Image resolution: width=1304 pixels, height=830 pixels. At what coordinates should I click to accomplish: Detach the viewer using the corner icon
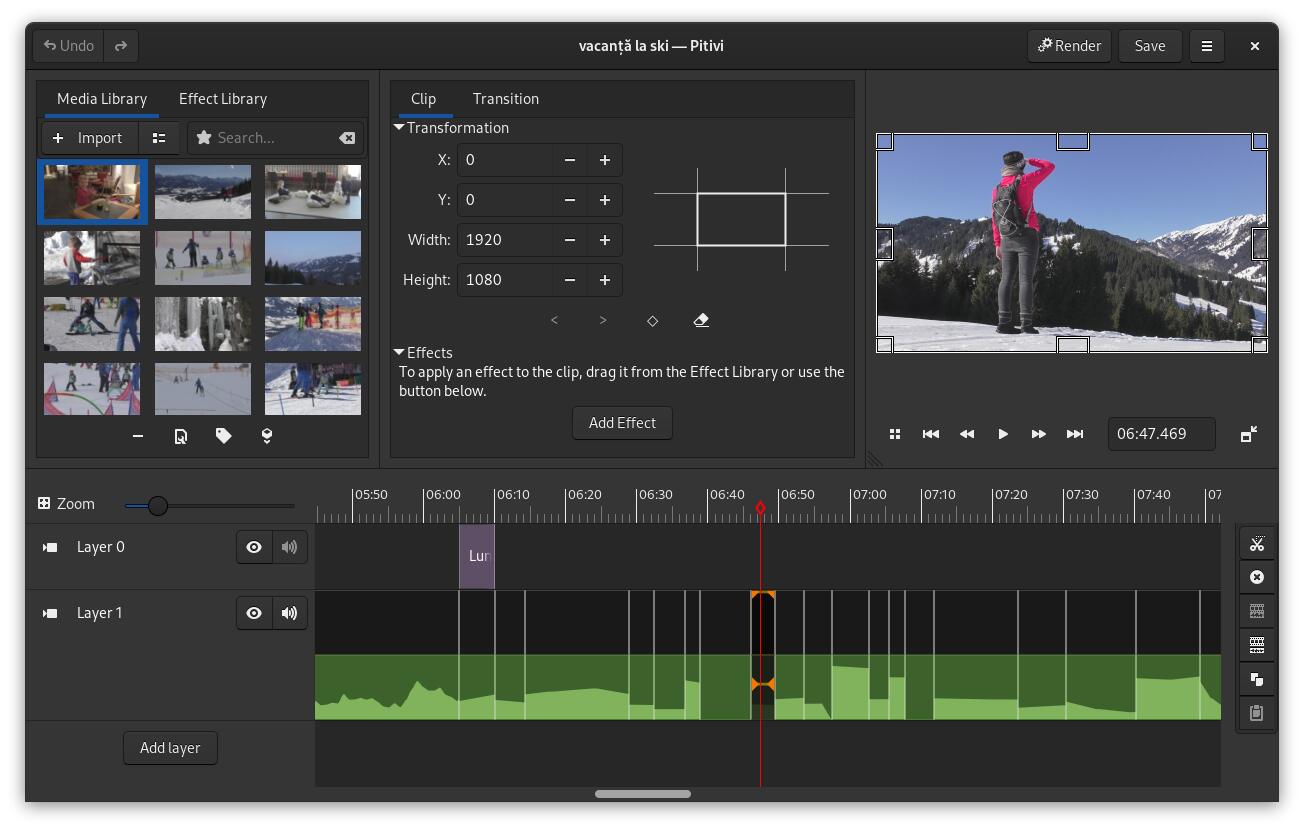tap(1248, 434)
